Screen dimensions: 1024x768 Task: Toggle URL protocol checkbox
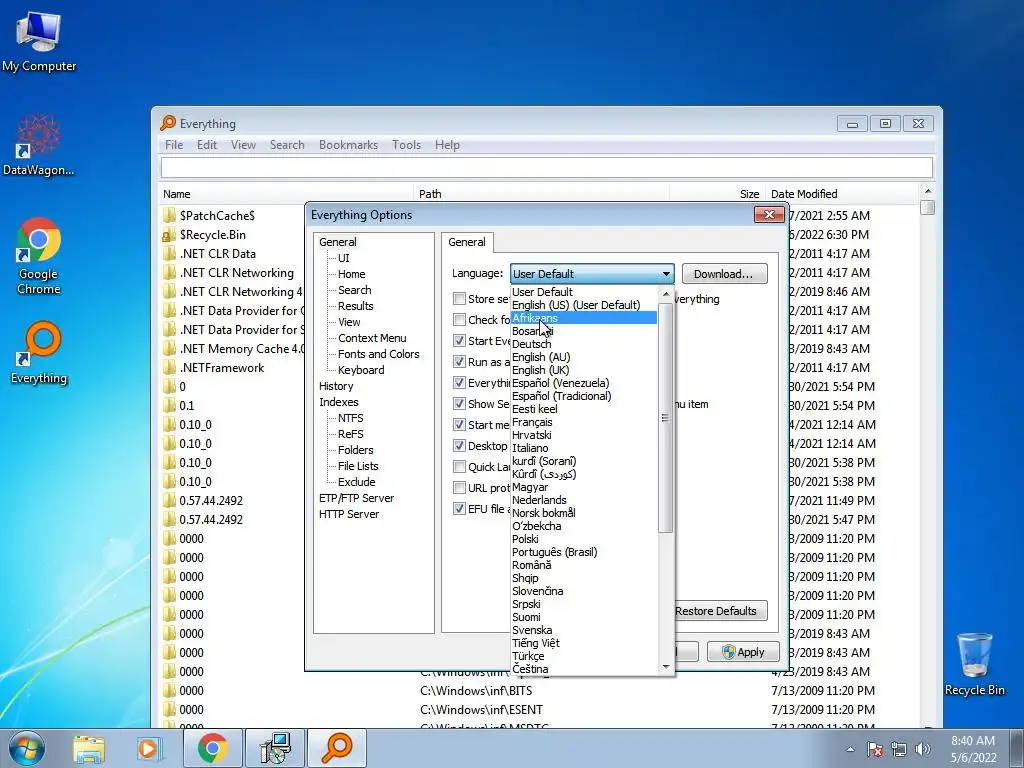pos(459,487)
